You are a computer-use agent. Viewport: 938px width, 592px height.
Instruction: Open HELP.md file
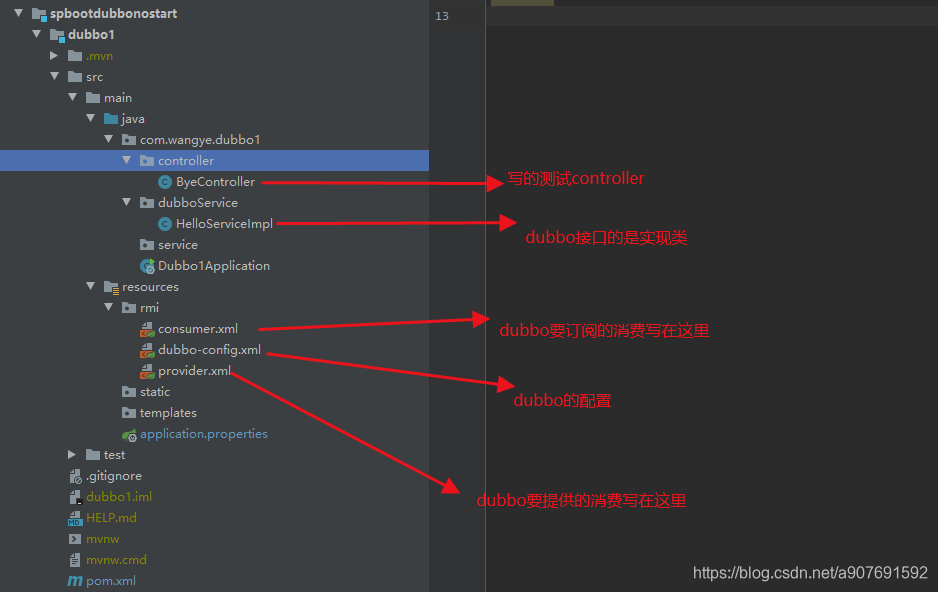pos(111,518)
